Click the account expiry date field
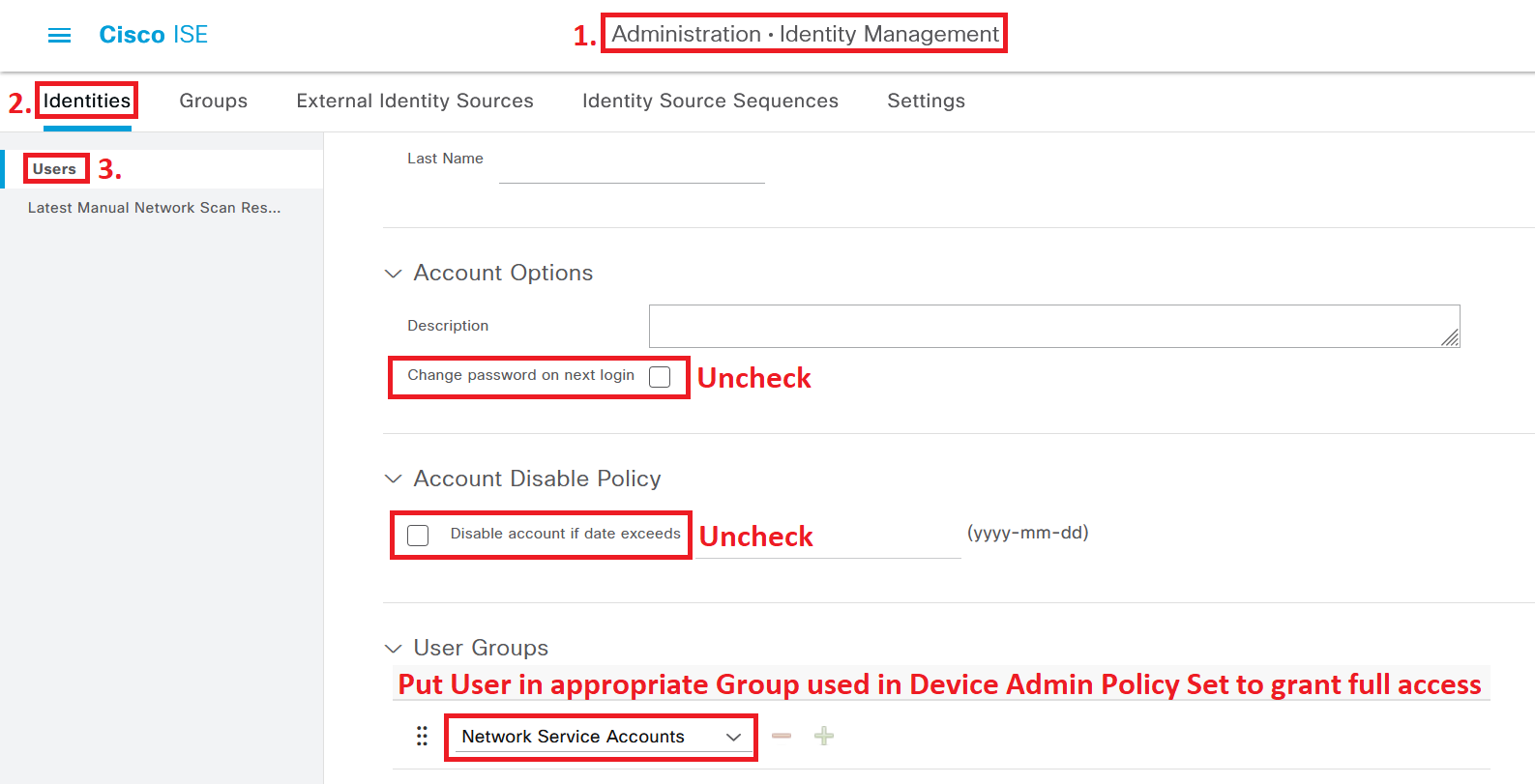The width and height of the screenshot is (1535, 784). (828, 539)
